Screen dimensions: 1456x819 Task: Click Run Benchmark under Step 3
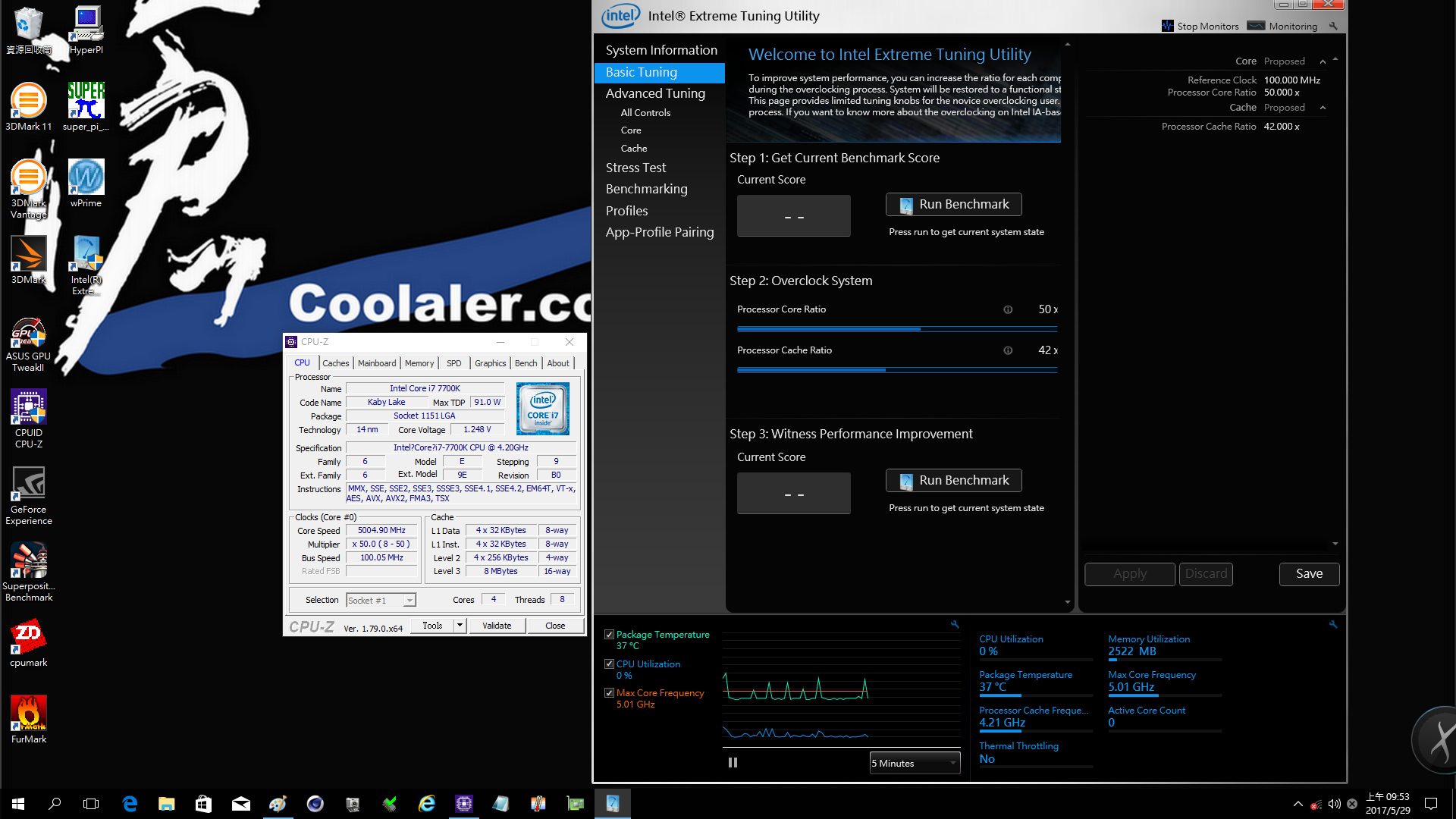coord(953,481)
